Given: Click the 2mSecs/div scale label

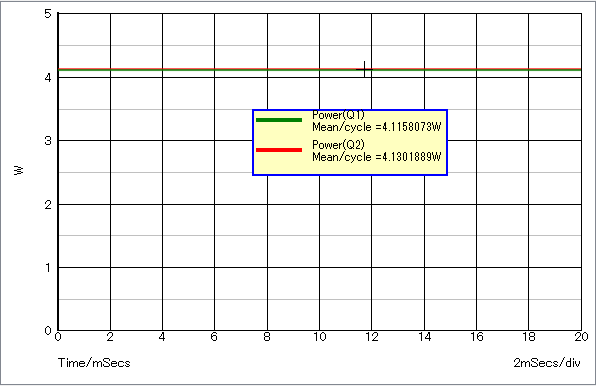Looking at the screenshot, I should click(x=547, y=363).
